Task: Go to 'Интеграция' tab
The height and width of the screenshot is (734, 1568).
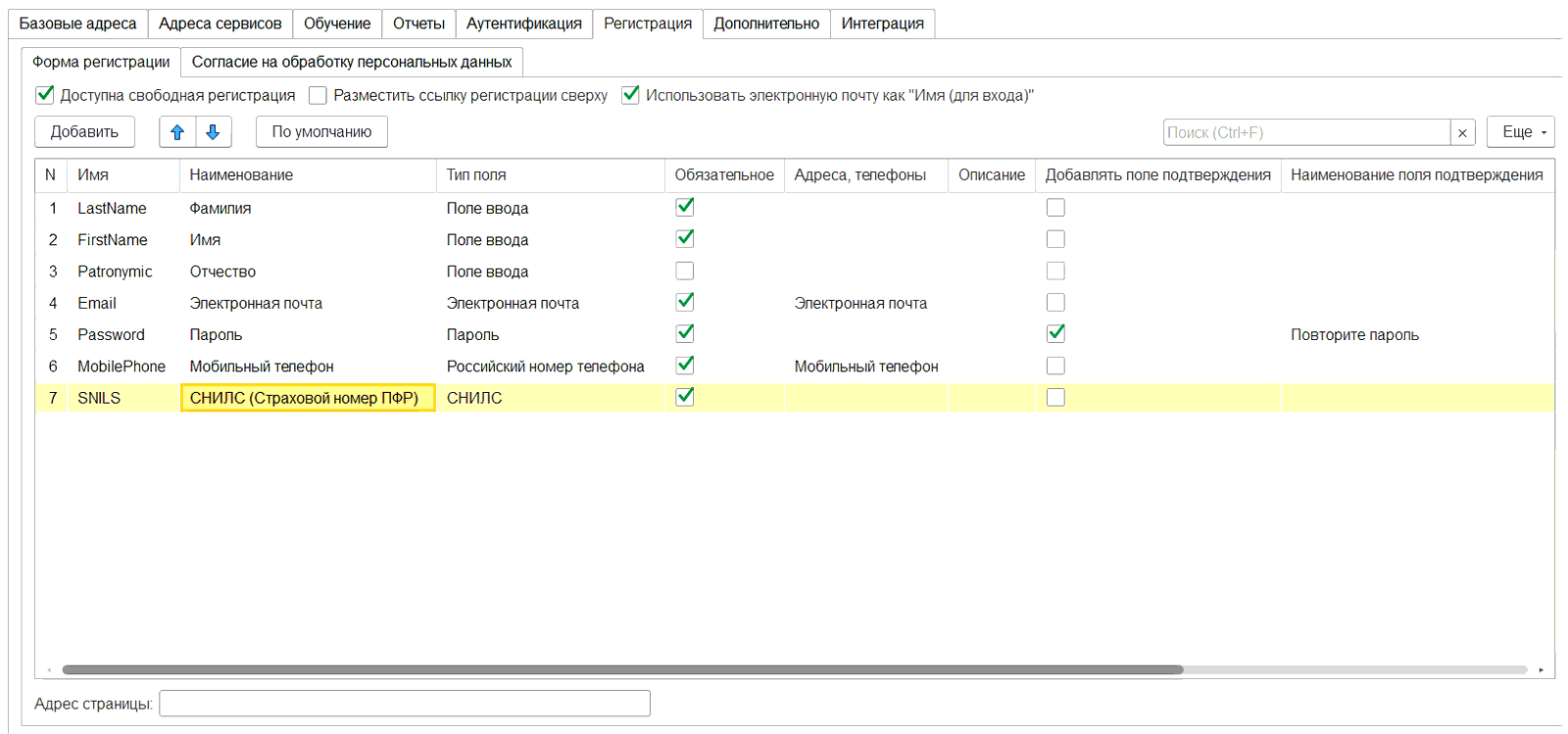Action: [x=882, y=24]
